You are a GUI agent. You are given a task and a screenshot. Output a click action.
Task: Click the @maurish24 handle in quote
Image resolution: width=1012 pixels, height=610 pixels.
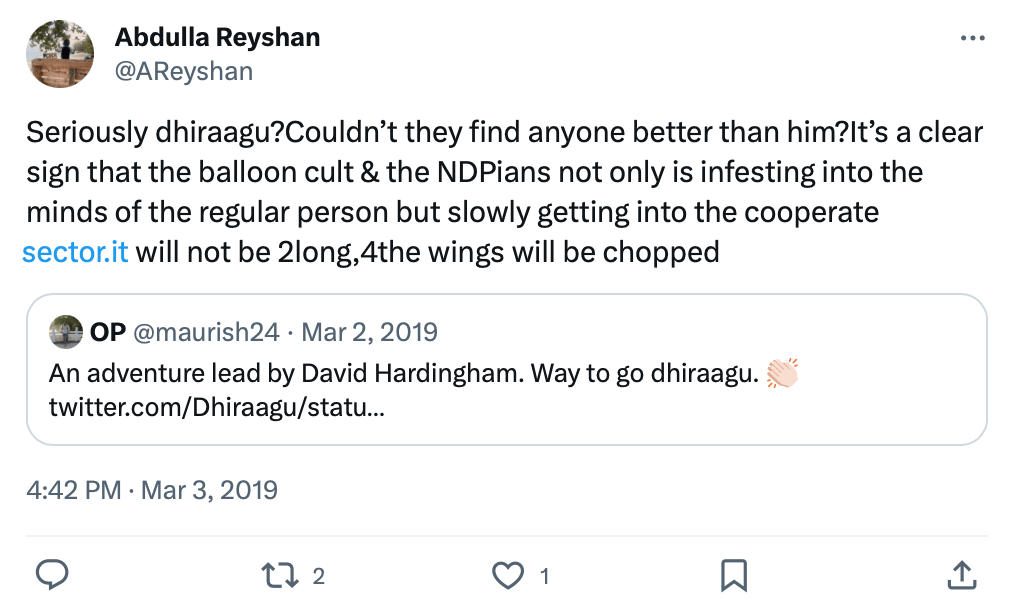[203, 331]
